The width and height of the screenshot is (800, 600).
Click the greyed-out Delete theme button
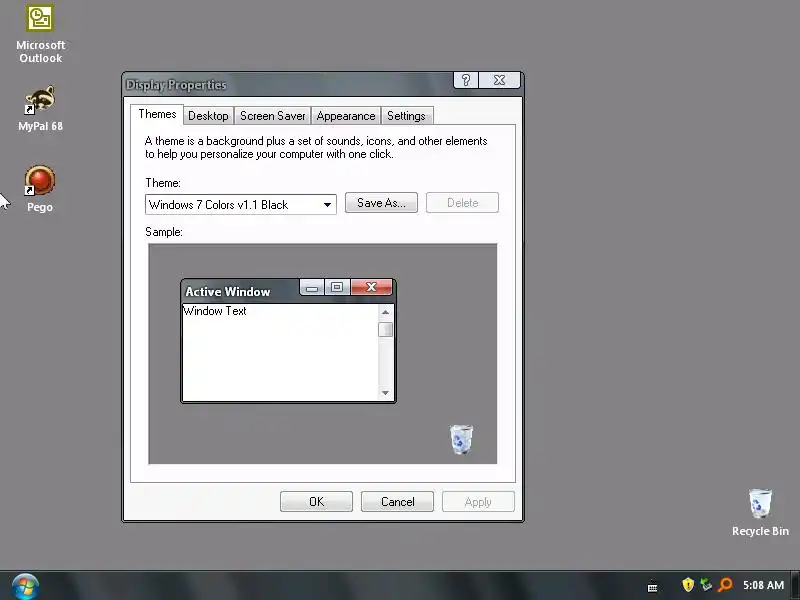[x=462, y=203]
